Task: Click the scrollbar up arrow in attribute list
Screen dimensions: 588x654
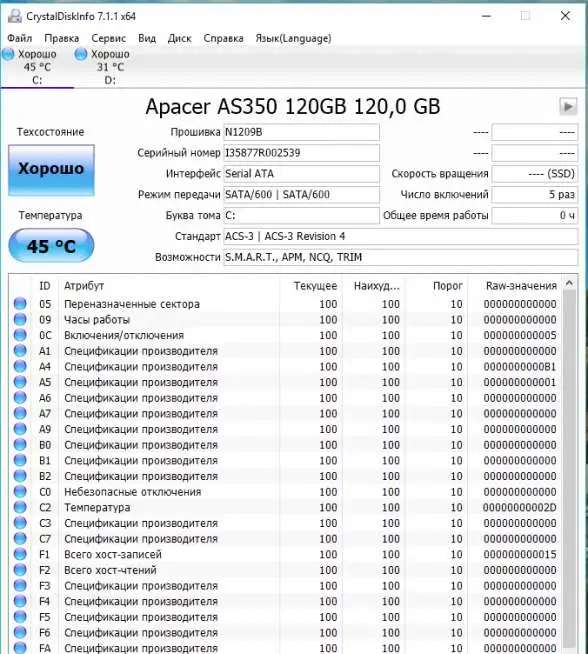Action: coord(569,284)
